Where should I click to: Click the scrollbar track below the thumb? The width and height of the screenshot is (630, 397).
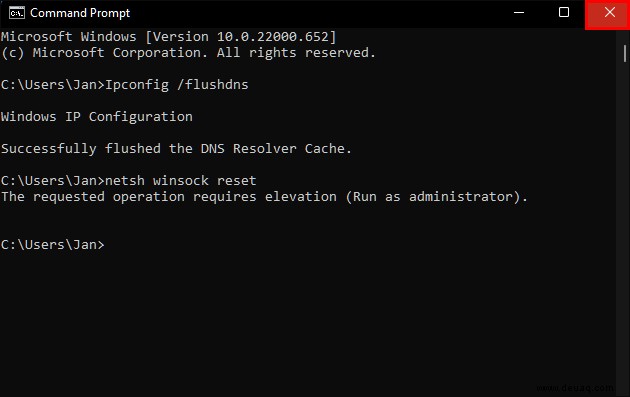[x=625, y=225]
